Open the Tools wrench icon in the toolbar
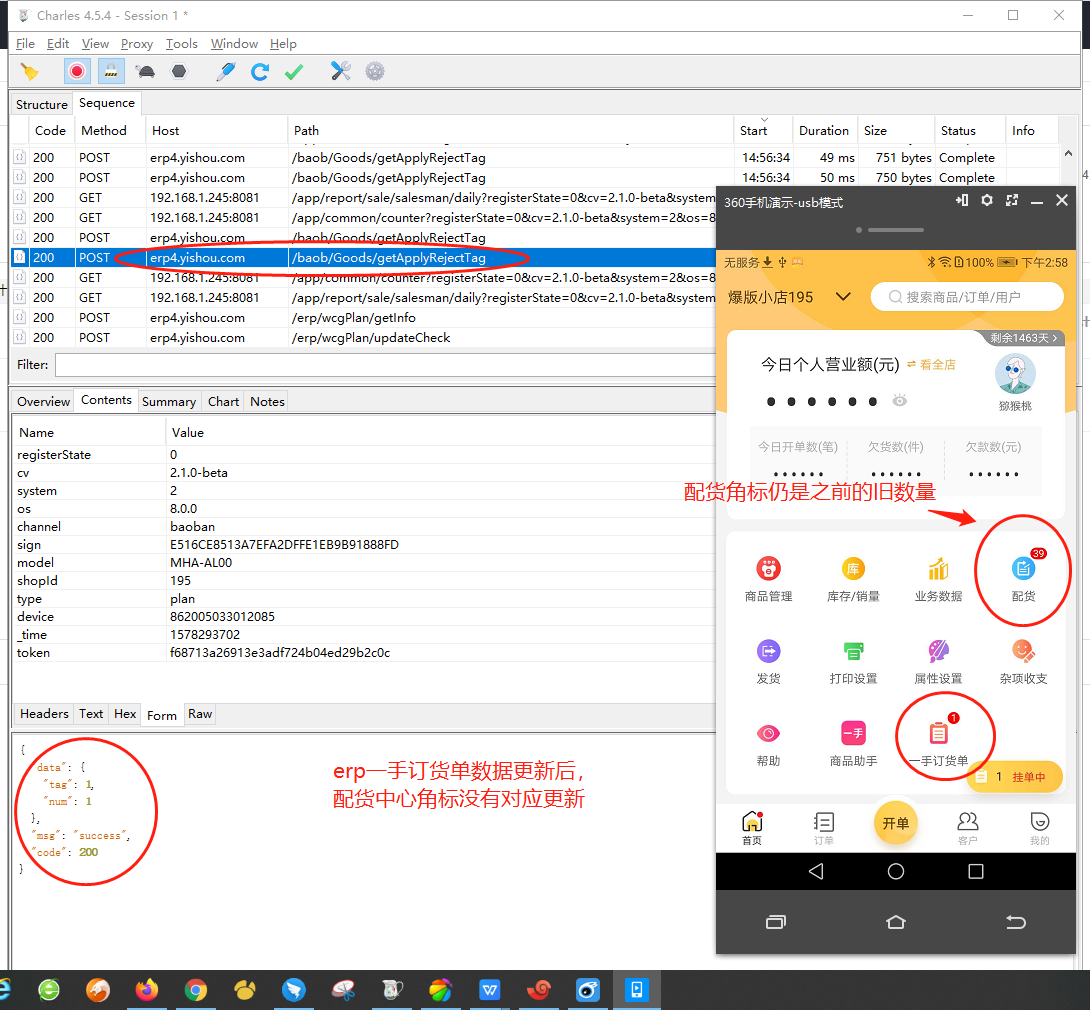1090x1010 pixels. pyautogui.click(x=341, y=71)
